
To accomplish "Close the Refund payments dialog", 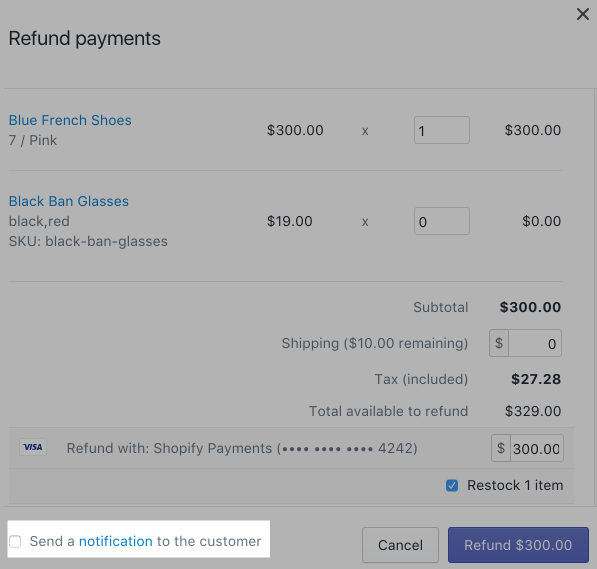I will [x=583, y=14].
